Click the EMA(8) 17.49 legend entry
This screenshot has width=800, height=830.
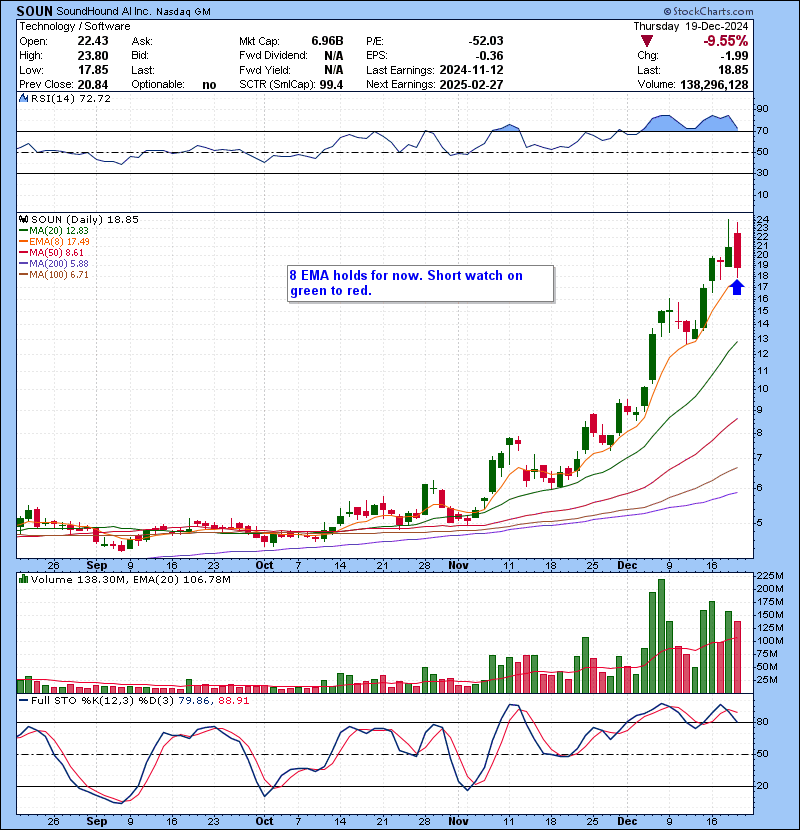coord(59,242)
